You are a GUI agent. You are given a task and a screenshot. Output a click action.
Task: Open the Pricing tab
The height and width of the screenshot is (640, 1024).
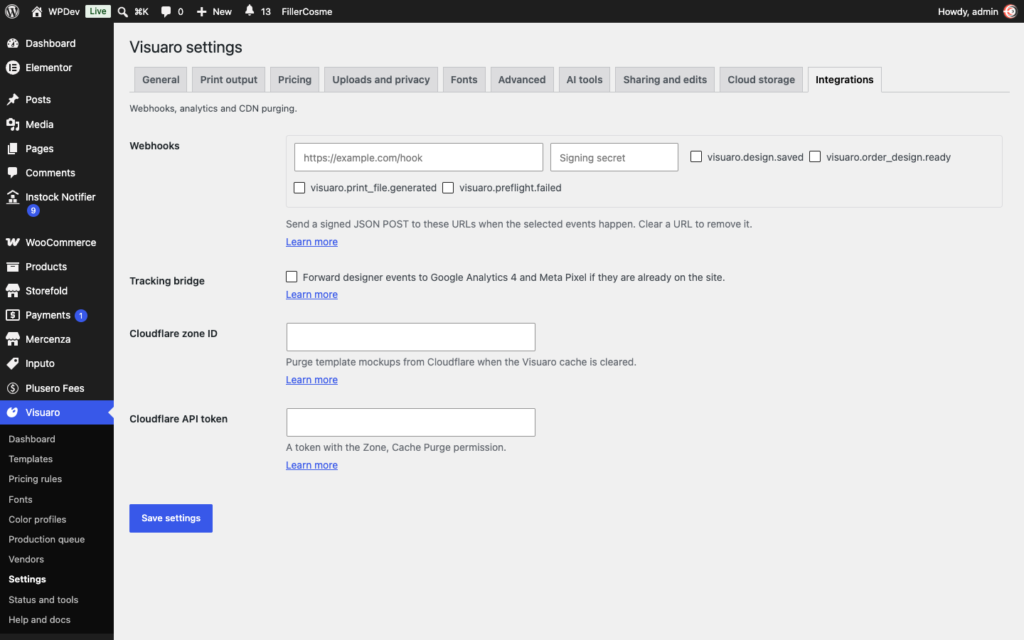295,80
